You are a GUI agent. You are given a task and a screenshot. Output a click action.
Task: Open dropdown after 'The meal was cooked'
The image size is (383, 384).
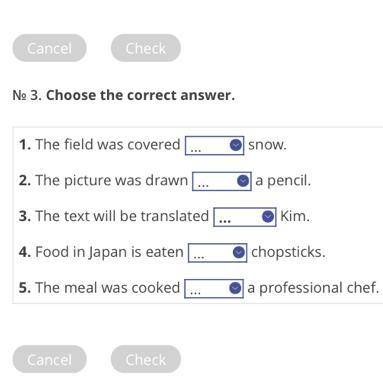pyautogui.click(x=214, y=288)
